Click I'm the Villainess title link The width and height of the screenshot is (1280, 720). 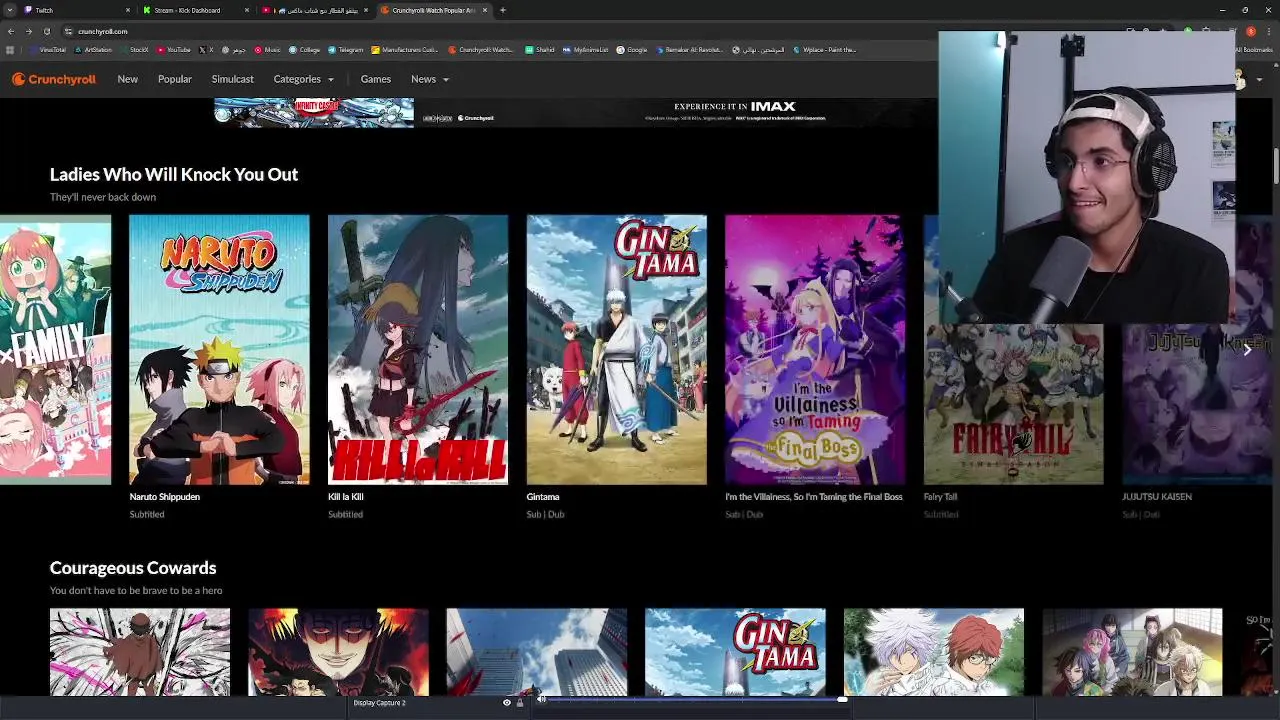[814, 497]
